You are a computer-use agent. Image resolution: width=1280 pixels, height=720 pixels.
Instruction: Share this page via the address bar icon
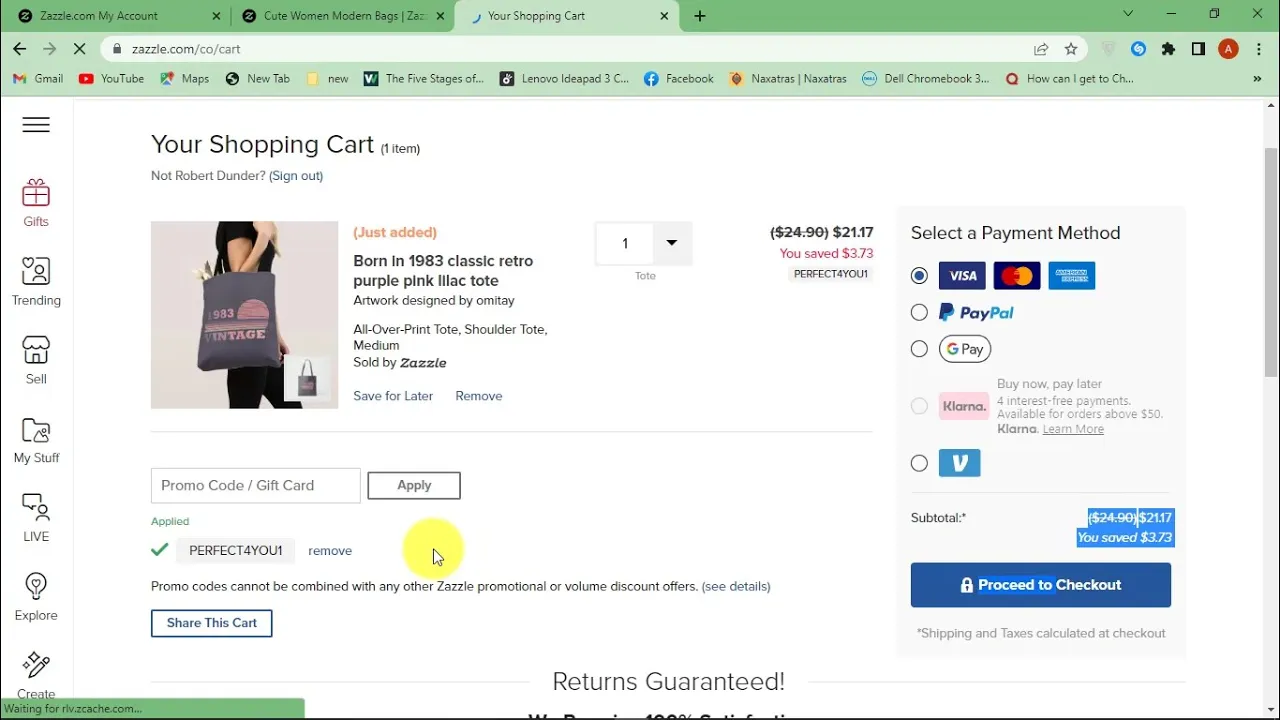pyautogui.click(x=1041, y=49)
